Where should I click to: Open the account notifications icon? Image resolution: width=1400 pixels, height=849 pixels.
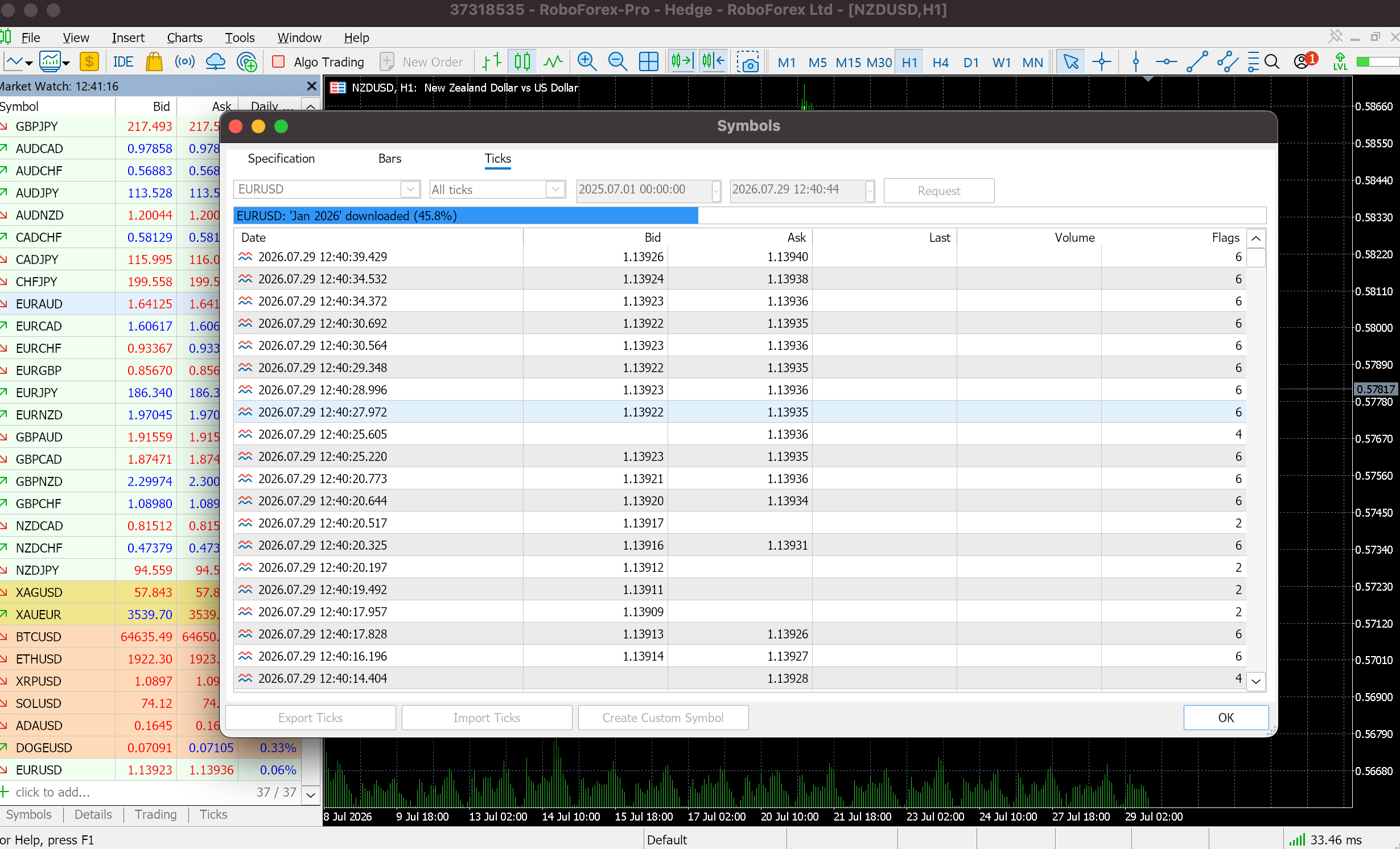pos(1305,60)
